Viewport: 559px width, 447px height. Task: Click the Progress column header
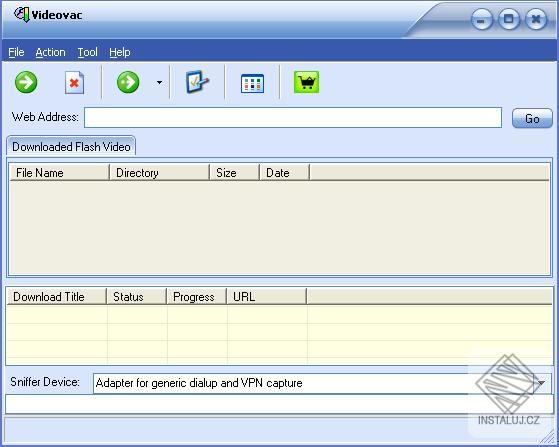coord(196,297)
